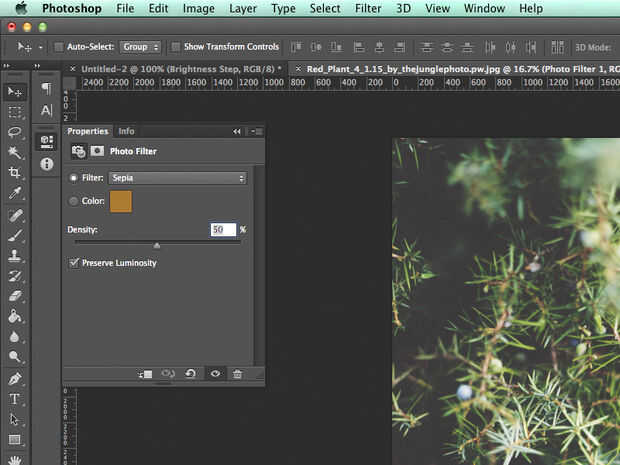Image resolution: width=620 pixels, height=465 pixels.
Task: Select the Eraser tool
Action: (15, 295)
